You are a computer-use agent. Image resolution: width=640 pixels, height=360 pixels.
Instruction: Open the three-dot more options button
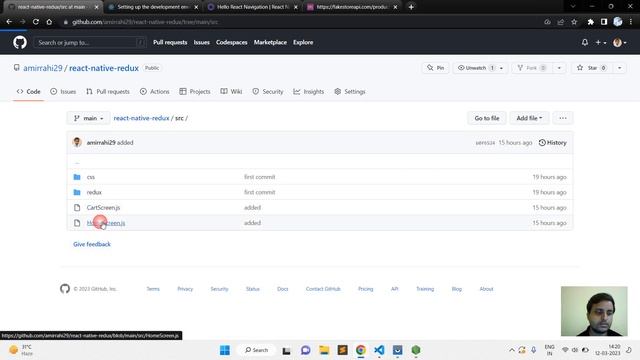563,118
